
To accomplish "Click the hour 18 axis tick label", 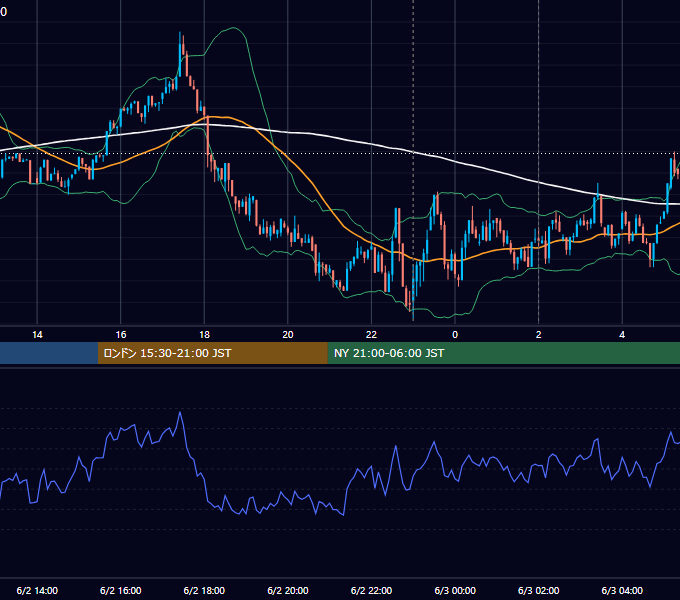I will coord(204,335).
